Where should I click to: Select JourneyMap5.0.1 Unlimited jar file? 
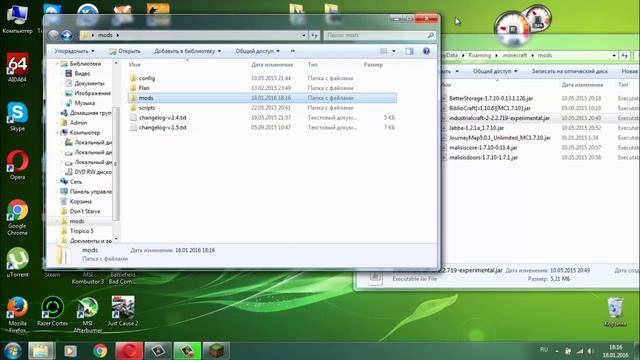500,138
